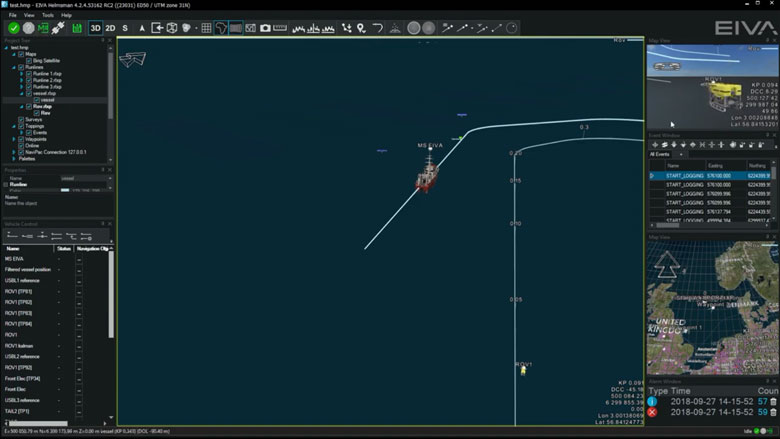Click the X-shaped icon in Event Window toolbar
780x439 pixels.
coord(702,145)
